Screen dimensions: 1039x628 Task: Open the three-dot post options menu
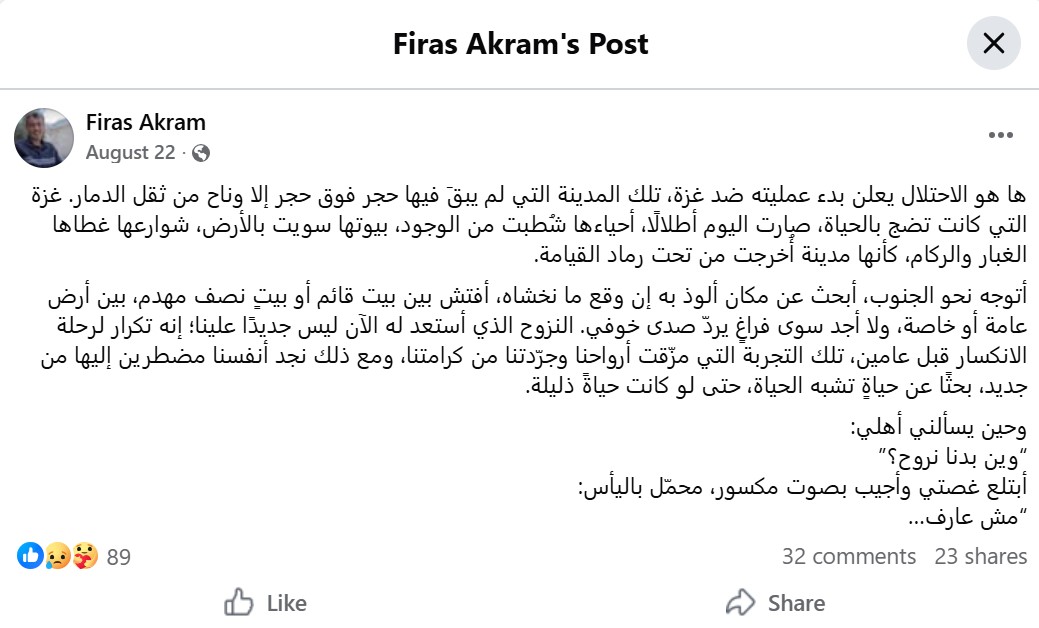click(1001, 135)
